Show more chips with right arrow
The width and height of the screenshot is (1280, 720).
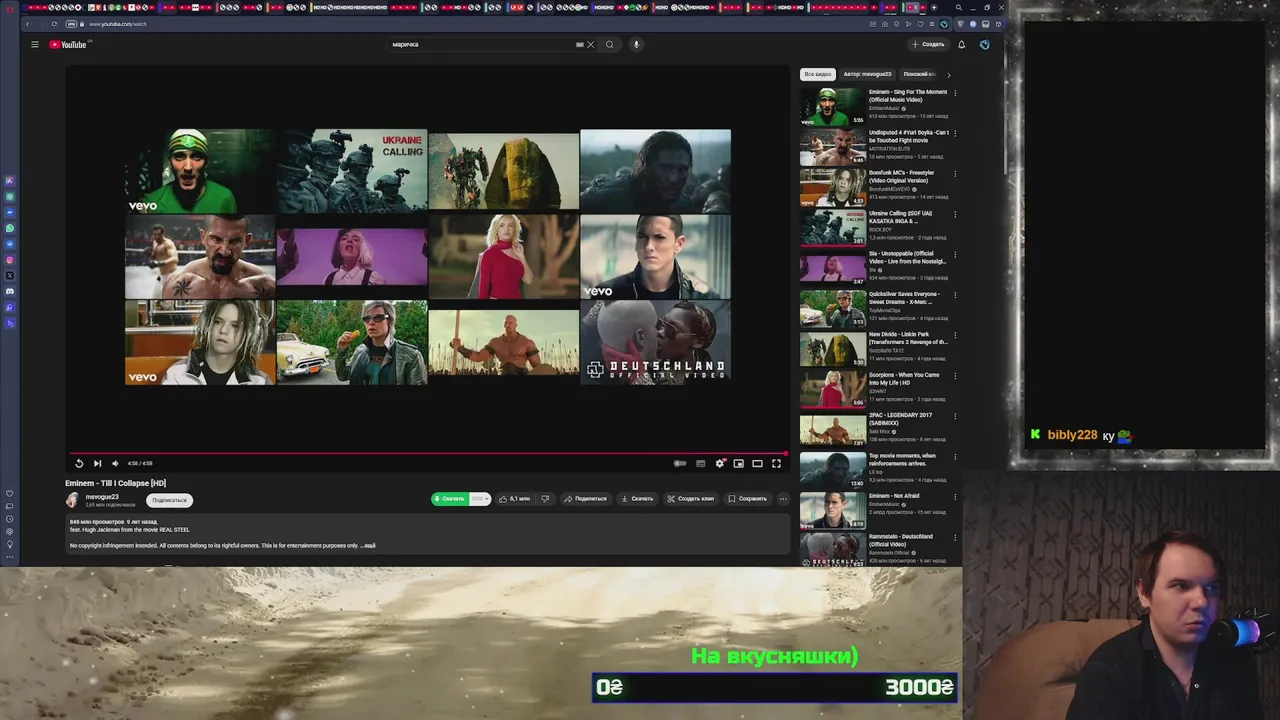[x=948, y=74]
